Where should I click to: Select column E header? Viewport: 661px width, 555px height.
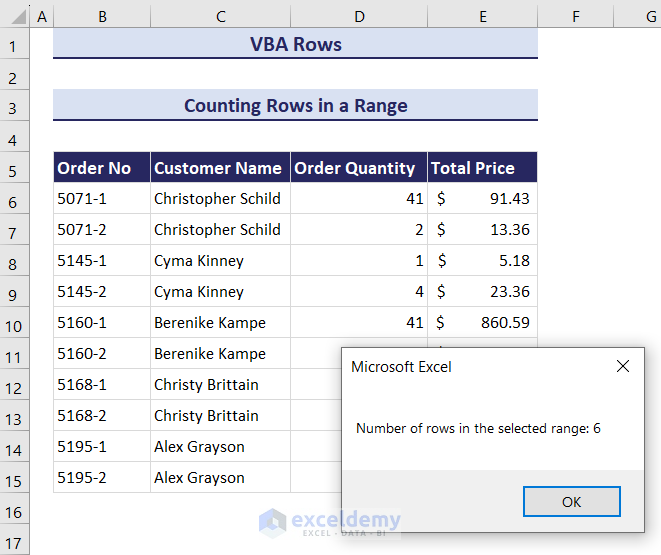tap(483, 17)
